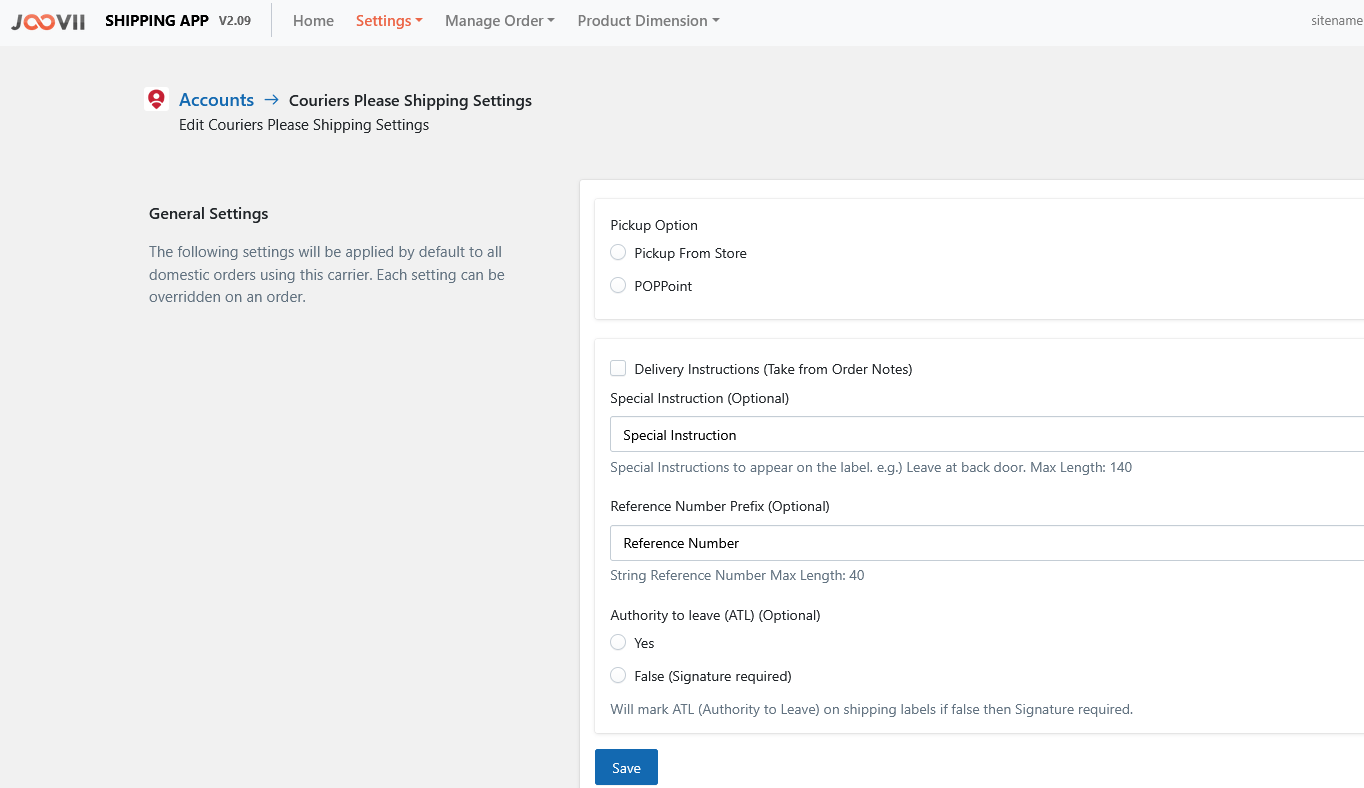Enable Delivery Instructions from Order Notes checkbox
The height and width of the screenshot is (788, 1364).
[x=618, y=369]
